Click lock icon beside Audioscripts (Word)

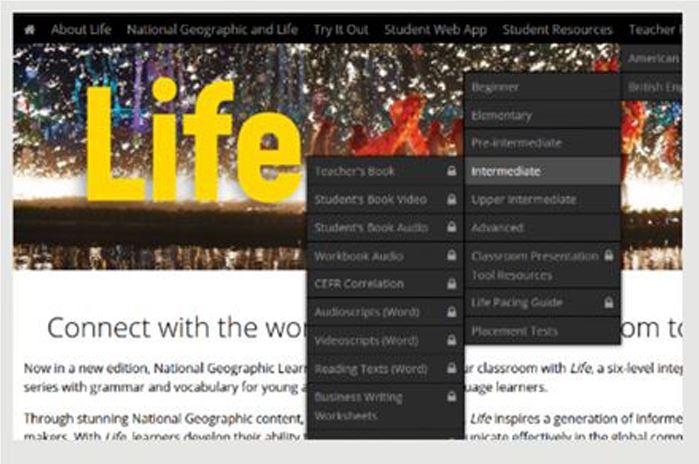pos(452,312)
